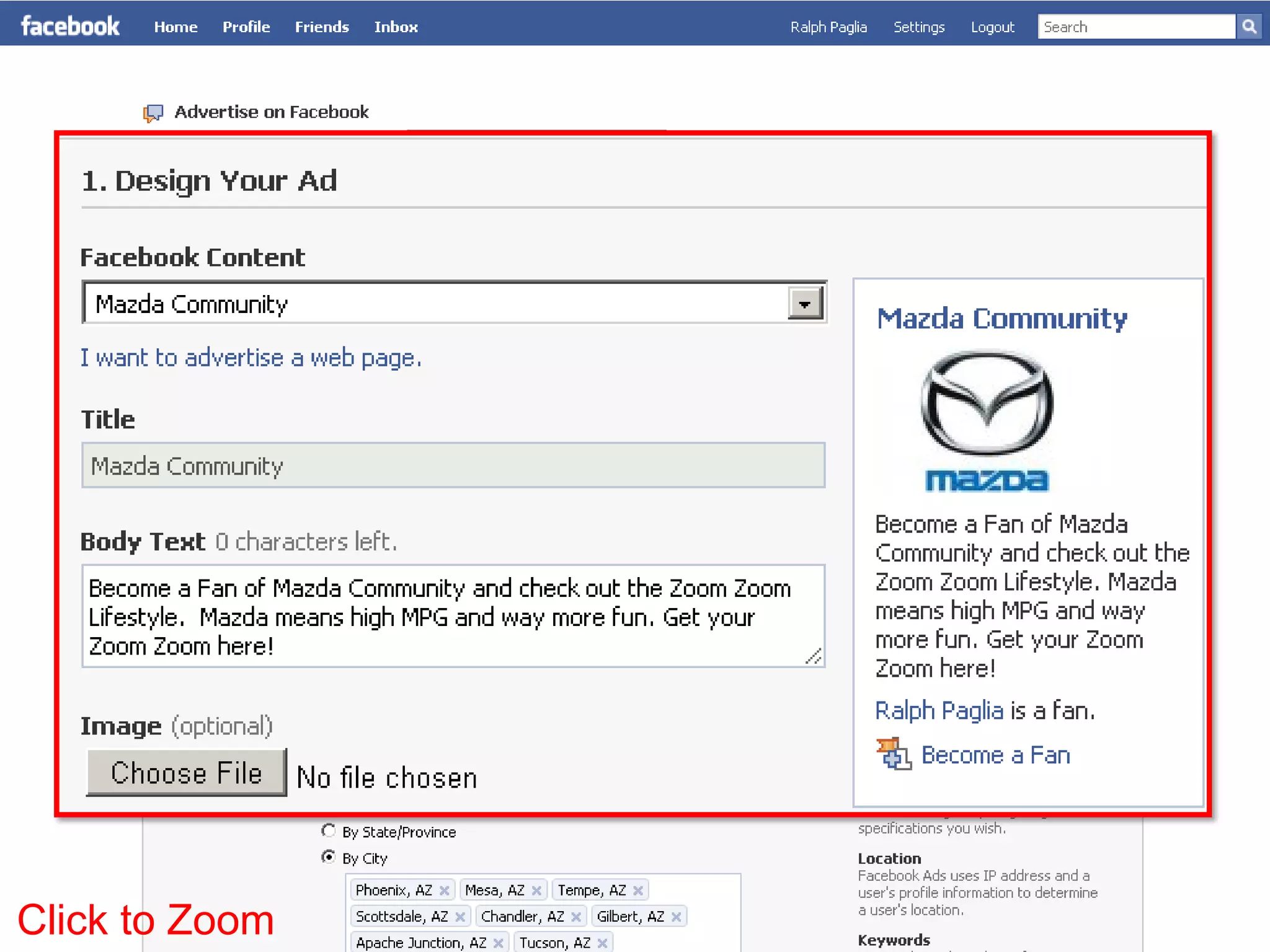Open the Home menu item

click(175, 27)
